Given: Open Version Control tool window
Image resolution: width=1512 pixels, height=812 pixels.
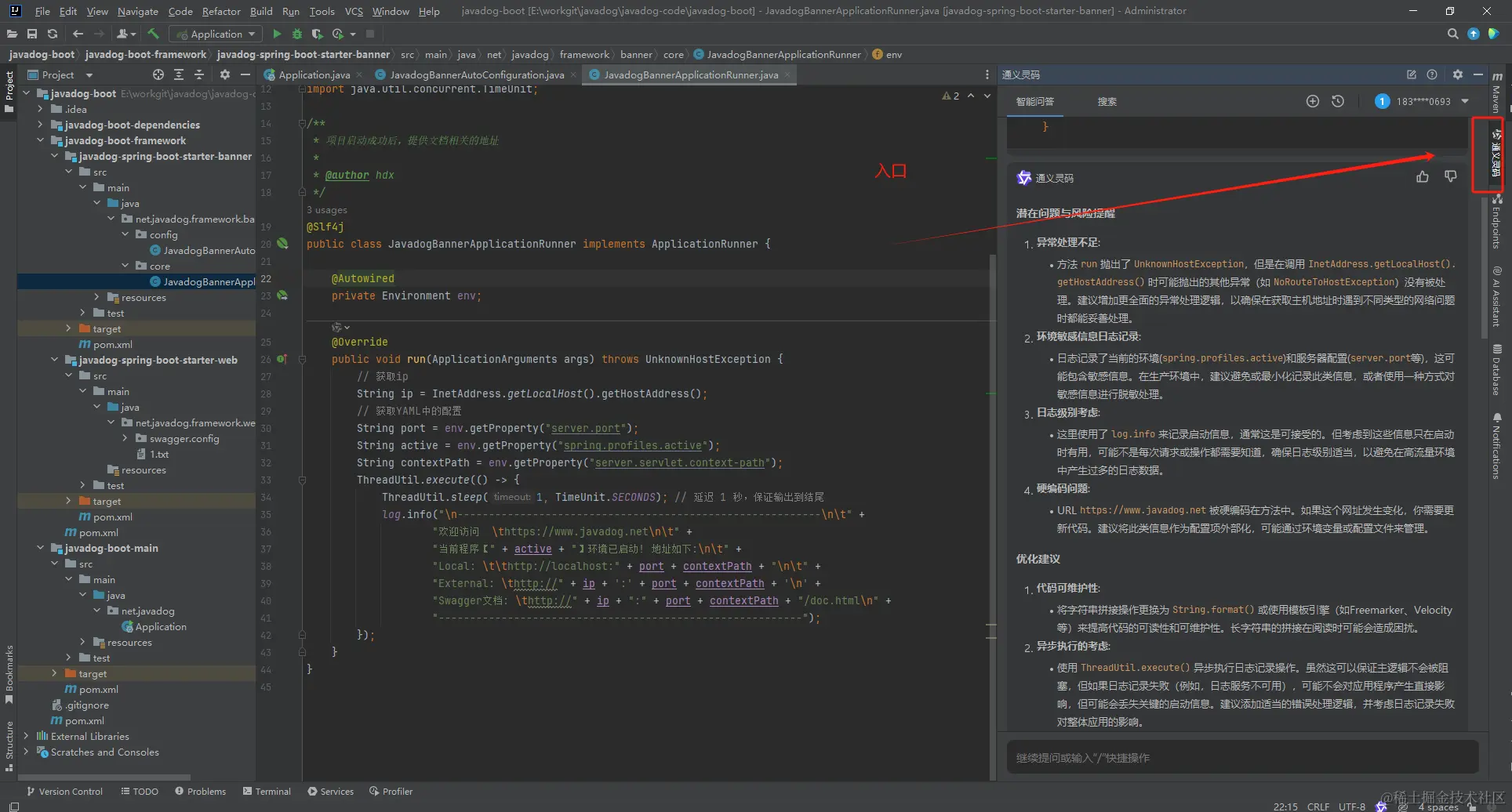Looking at the screenshot, I should [64, 791].
